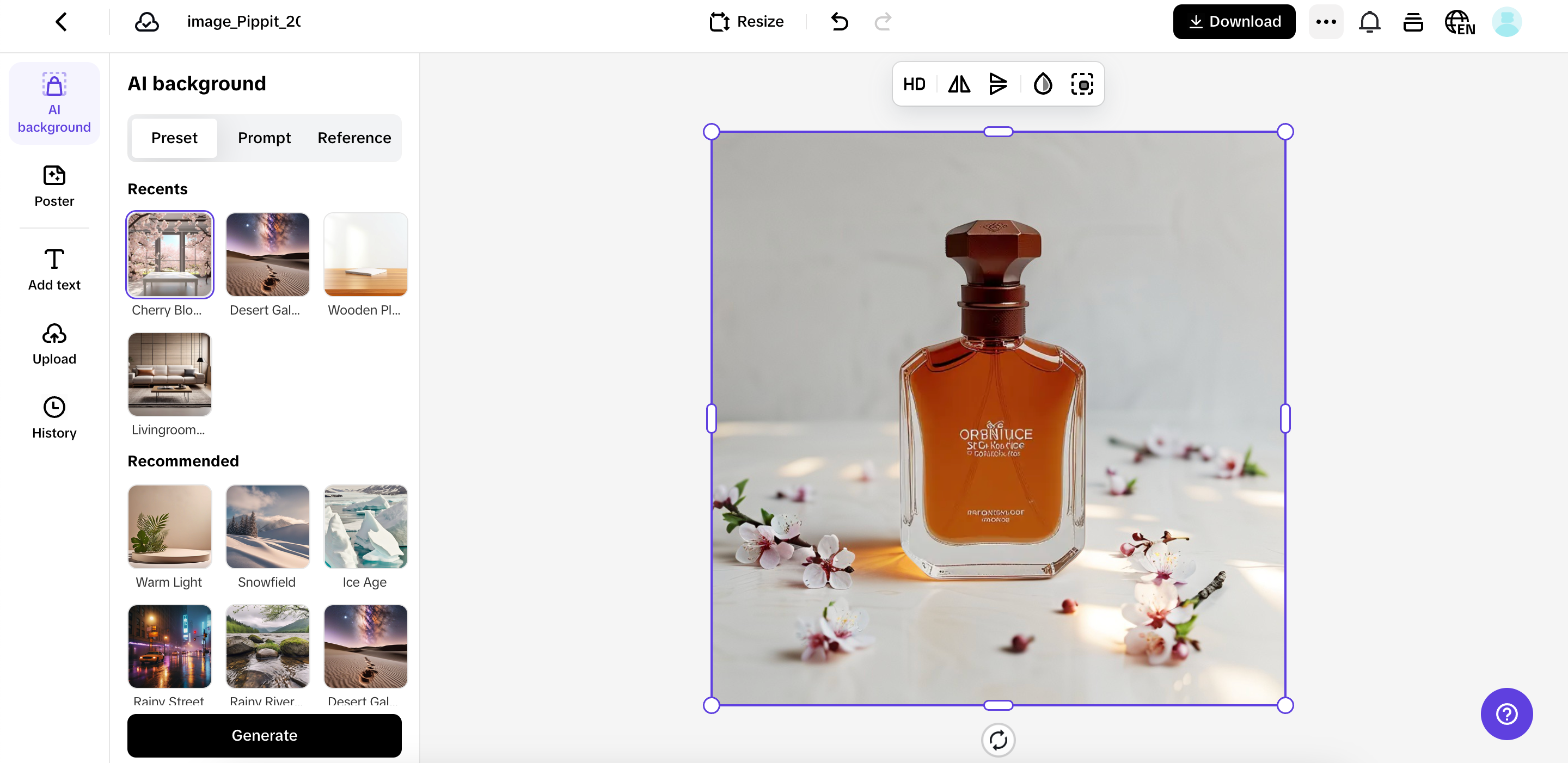1568x763 pixels.
Task: Open the History panel in sidebar
Action: 54,417
